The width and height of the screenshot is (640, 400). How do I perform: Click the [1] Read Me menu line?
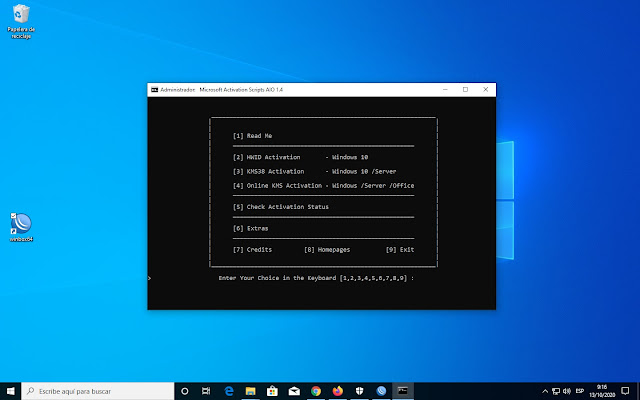[x=252, y=136]
